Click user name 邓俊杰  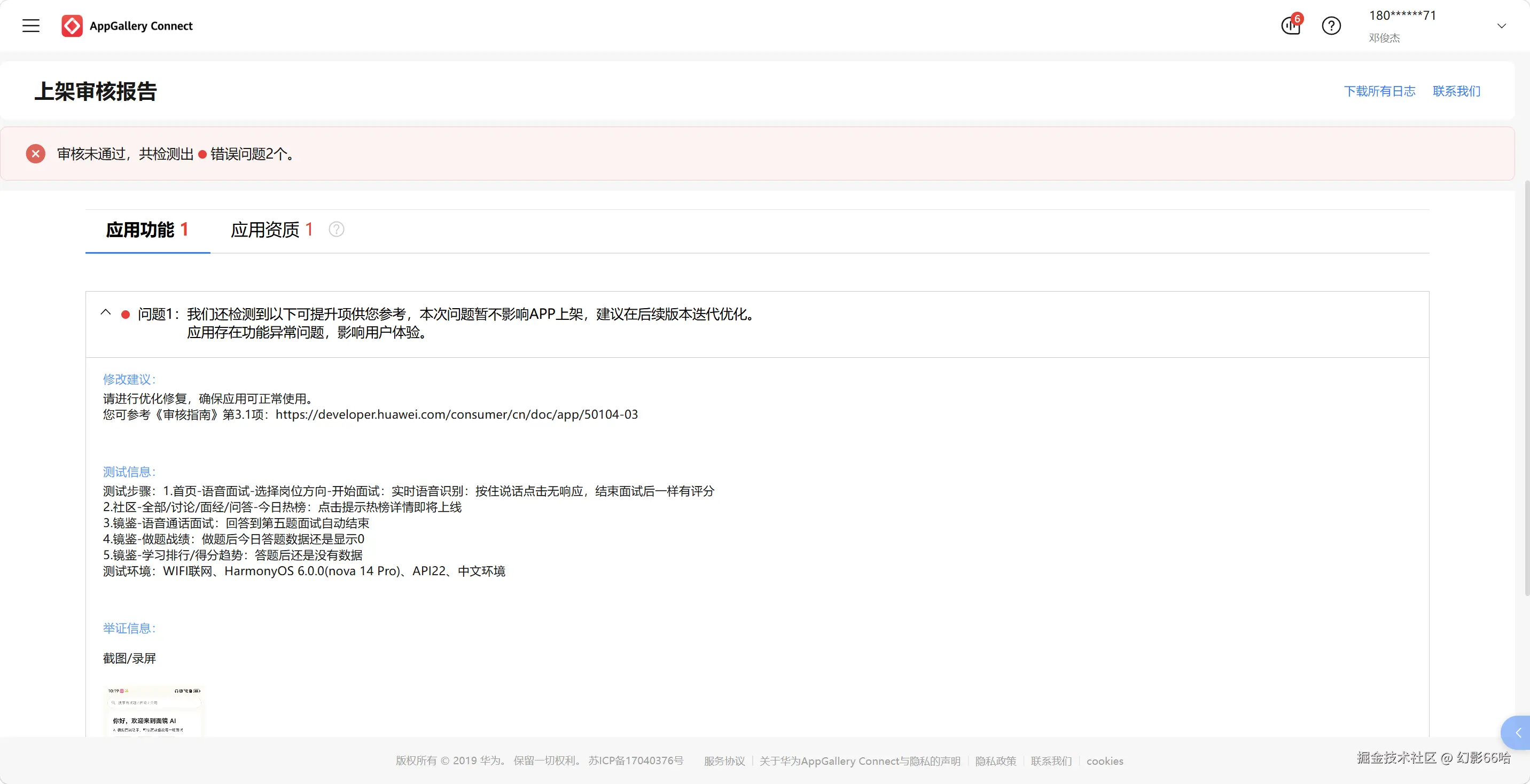pos(1384,37)
